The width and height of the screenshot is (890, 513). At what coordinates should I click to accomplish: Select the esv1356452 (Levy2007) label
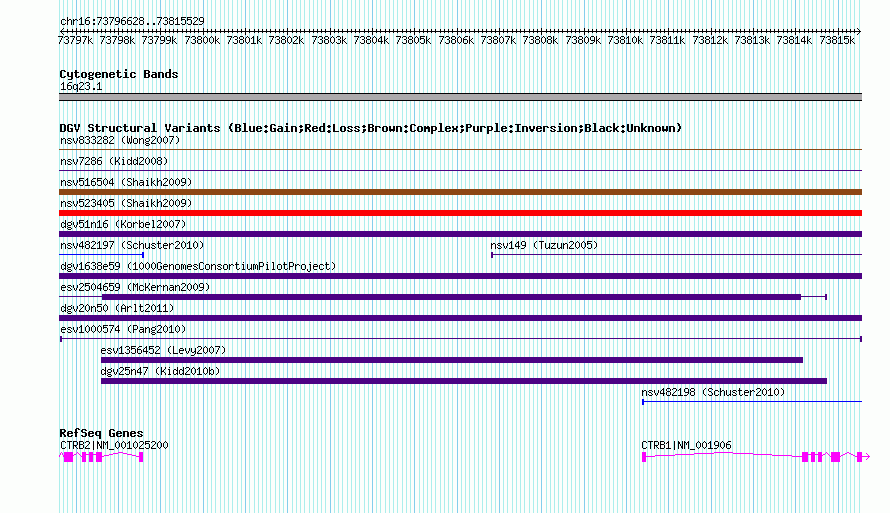click(163, 350)
